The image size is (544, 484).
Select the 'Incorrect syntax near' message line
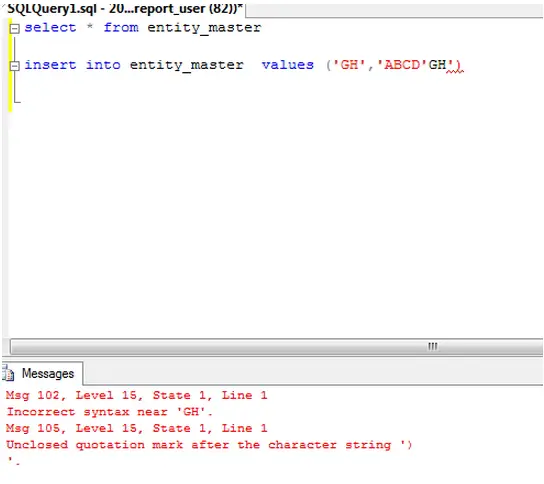point(109,412)
